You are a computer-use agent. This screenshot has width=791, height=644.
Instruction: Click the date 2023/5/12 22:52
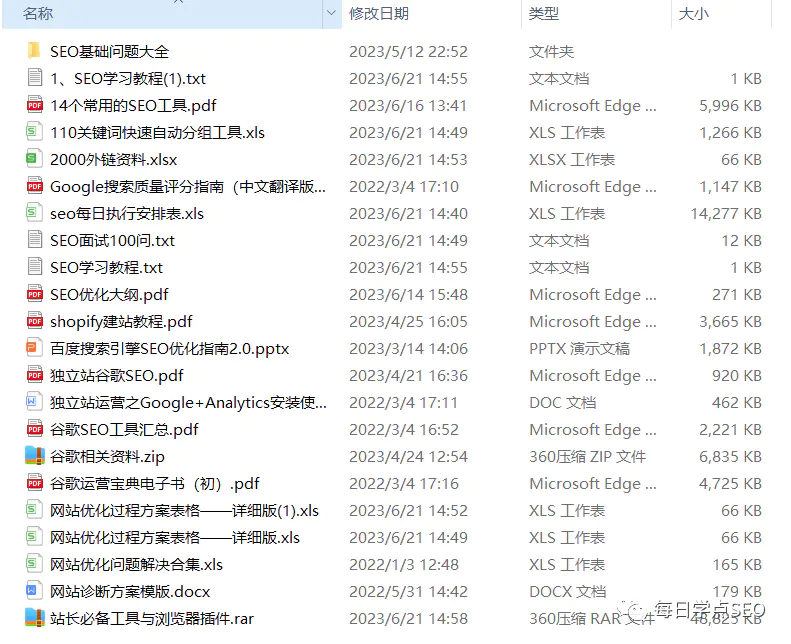(x=408, y=51)
